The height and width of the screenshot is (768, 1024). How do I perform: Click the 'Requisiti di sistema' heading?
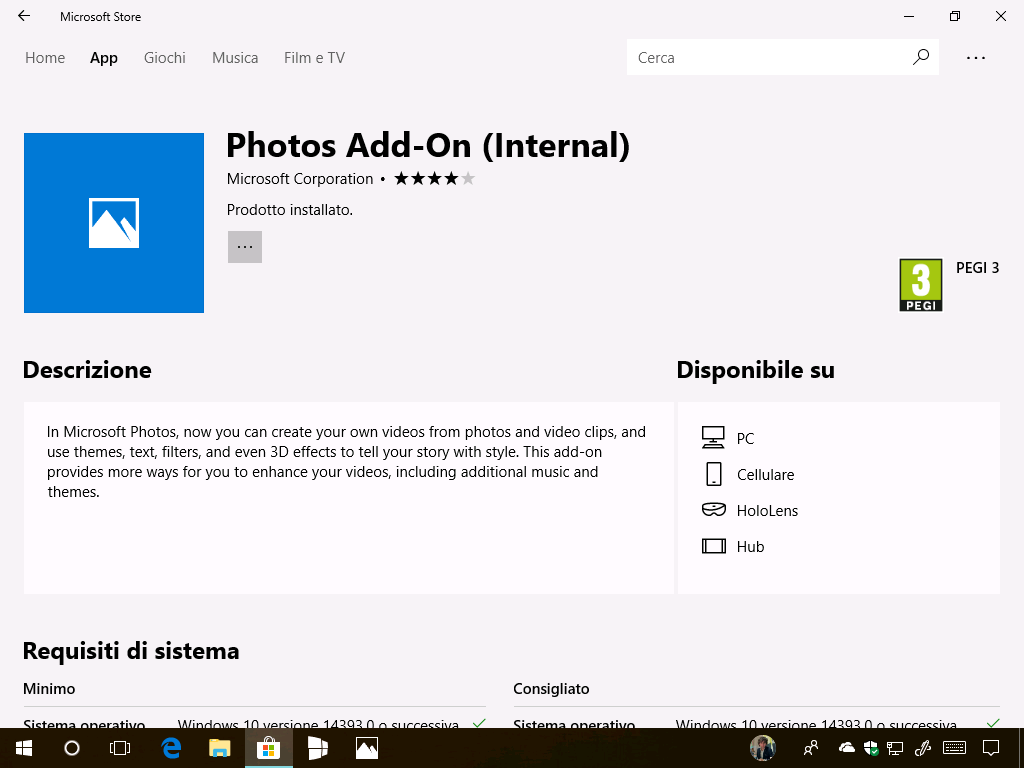click(131, 651)
